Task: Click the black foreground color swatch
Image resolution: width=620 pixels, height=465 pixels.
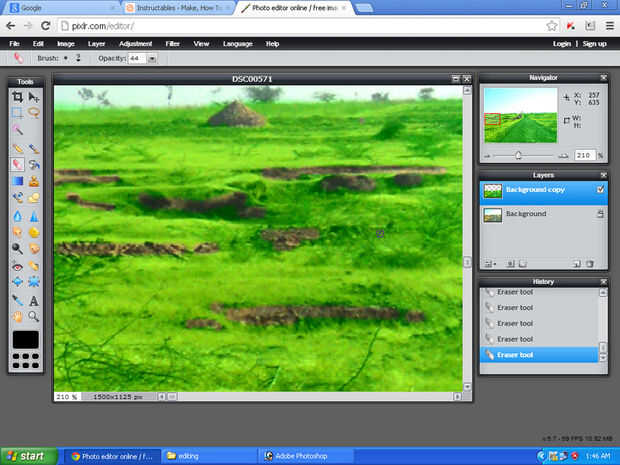Action: (26, 340)
